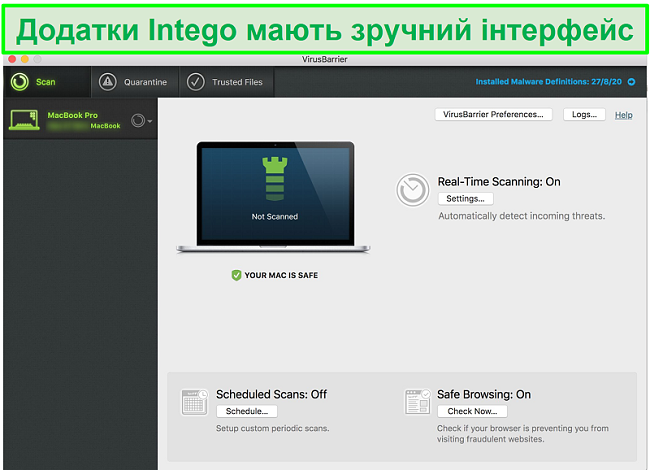
Task: Click the Trusted Files checkmark icon
Action: pyautogui.click(x=196, y=82)
